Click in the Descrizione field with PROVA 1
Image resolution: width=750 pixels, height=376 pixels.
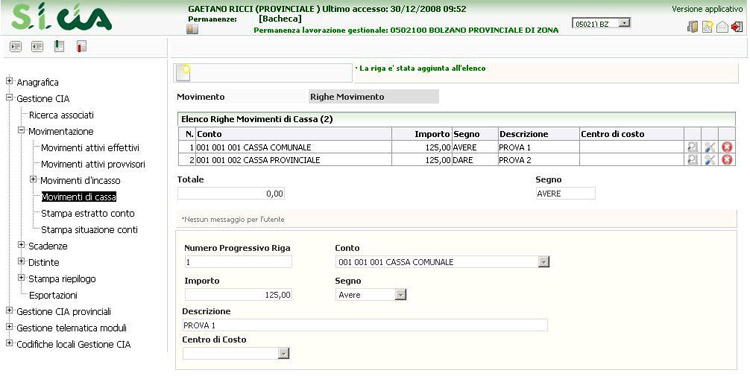point(364,325)
